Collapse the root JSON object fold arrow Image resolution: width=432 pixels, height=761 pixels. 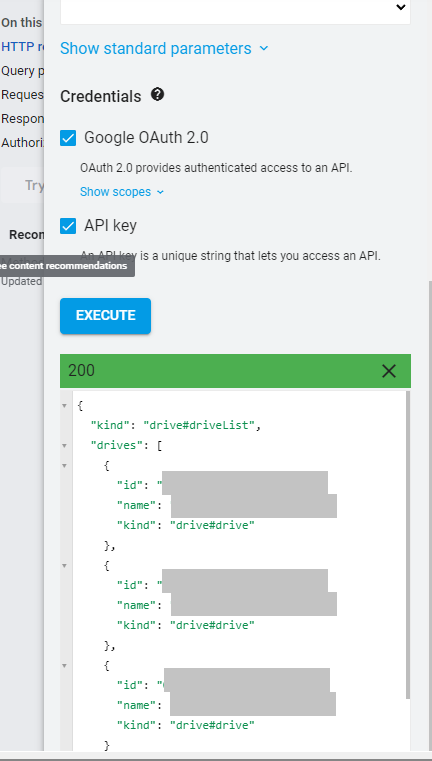click(x=65, y=406)
